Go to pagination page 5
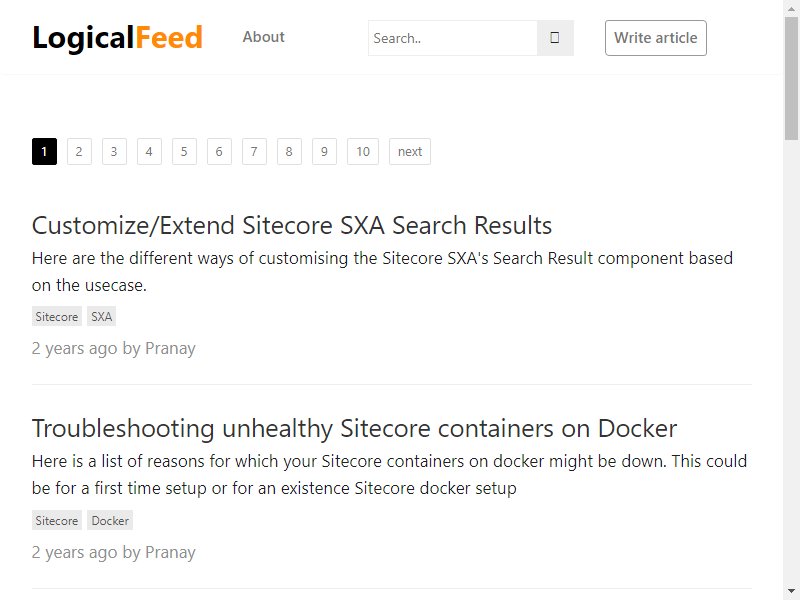 click(184, 152)
